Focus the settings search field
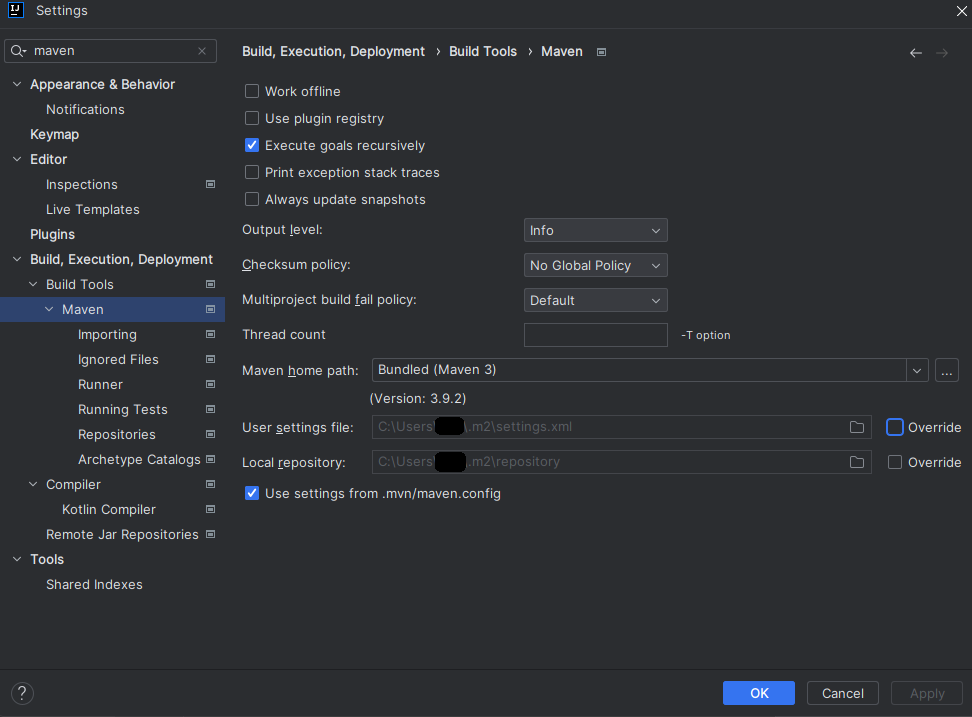972x717 pixels. click(x=110, y=51)
